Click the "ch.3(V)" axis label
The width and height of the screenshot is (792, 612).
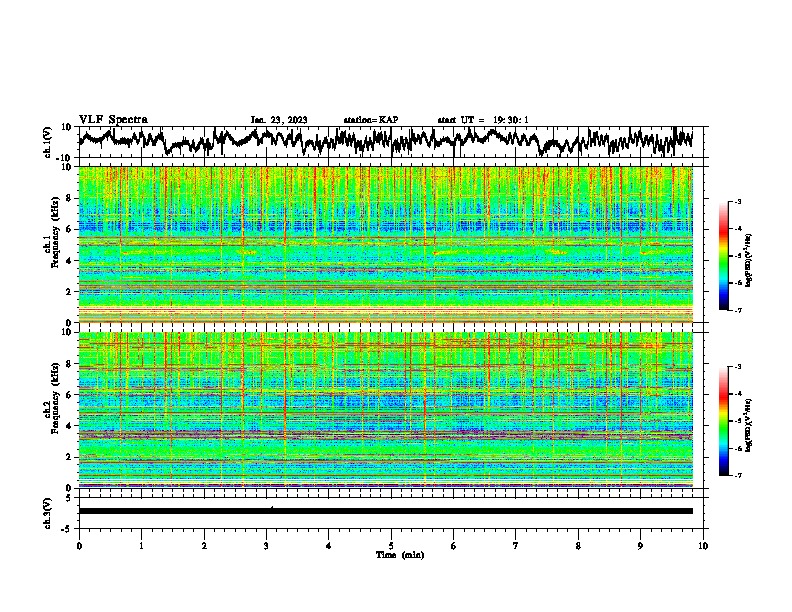tap(47, 513)
